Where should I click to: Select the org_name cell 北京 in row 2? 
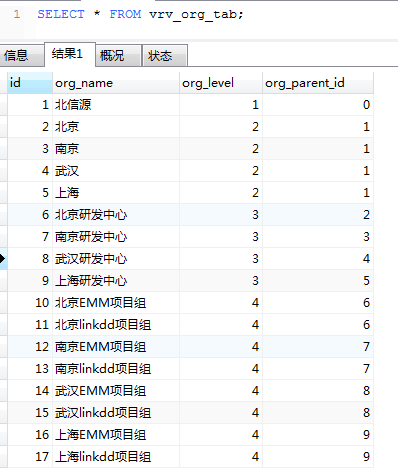[x=116, y=127]
